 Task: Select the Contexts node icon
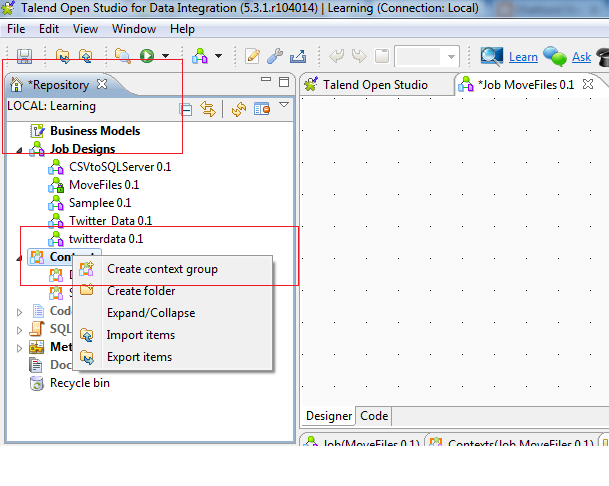pos(37,257)
